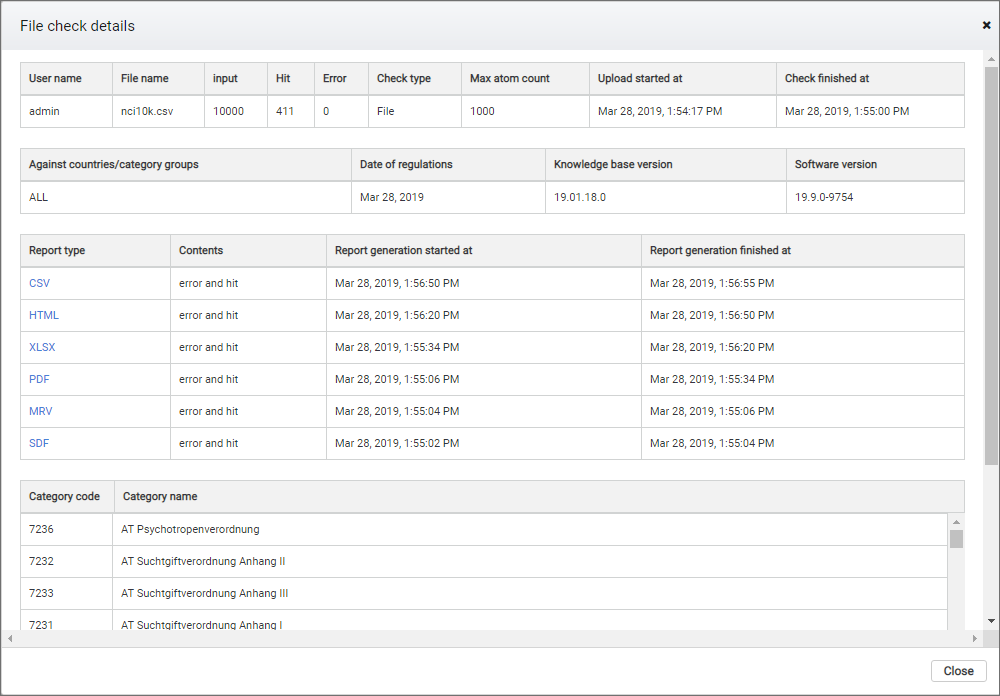Click the Category code column header

[64, 496]
